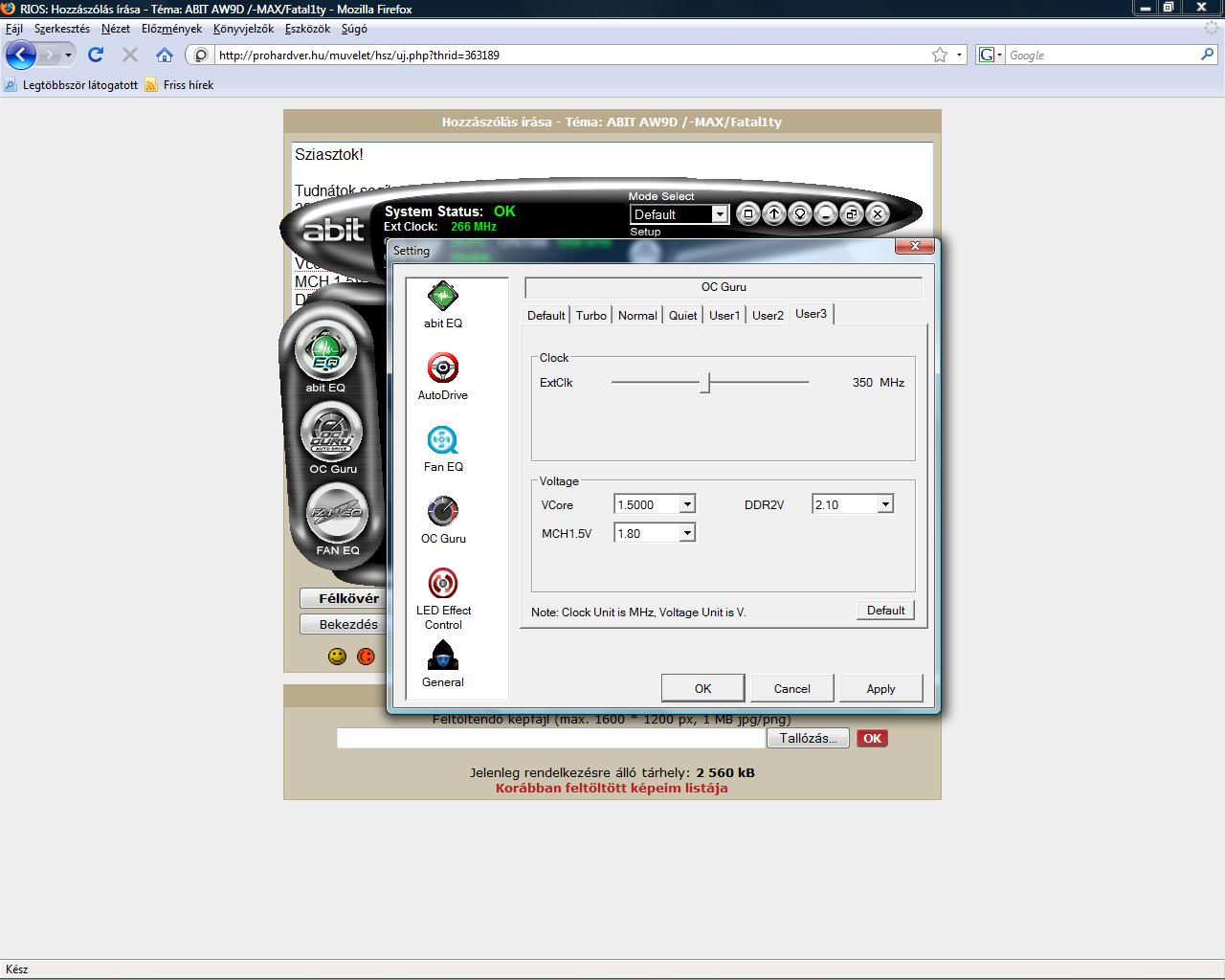
Task: Click in the Google search box
Action: (1101, 55)
